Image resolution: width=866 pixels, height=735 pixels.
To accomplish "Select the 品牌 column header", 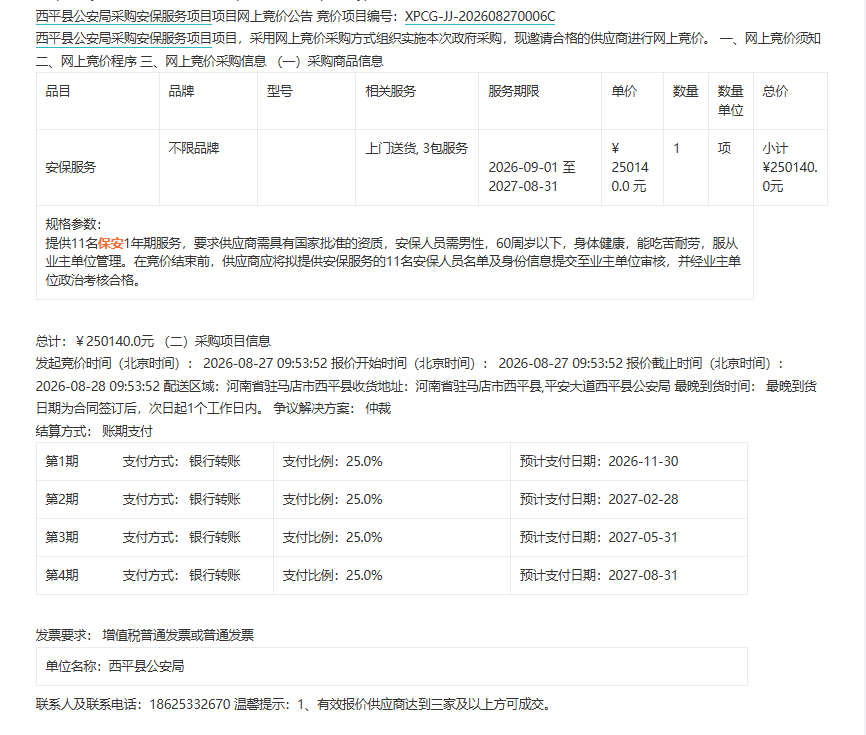I will click(181, 91).
